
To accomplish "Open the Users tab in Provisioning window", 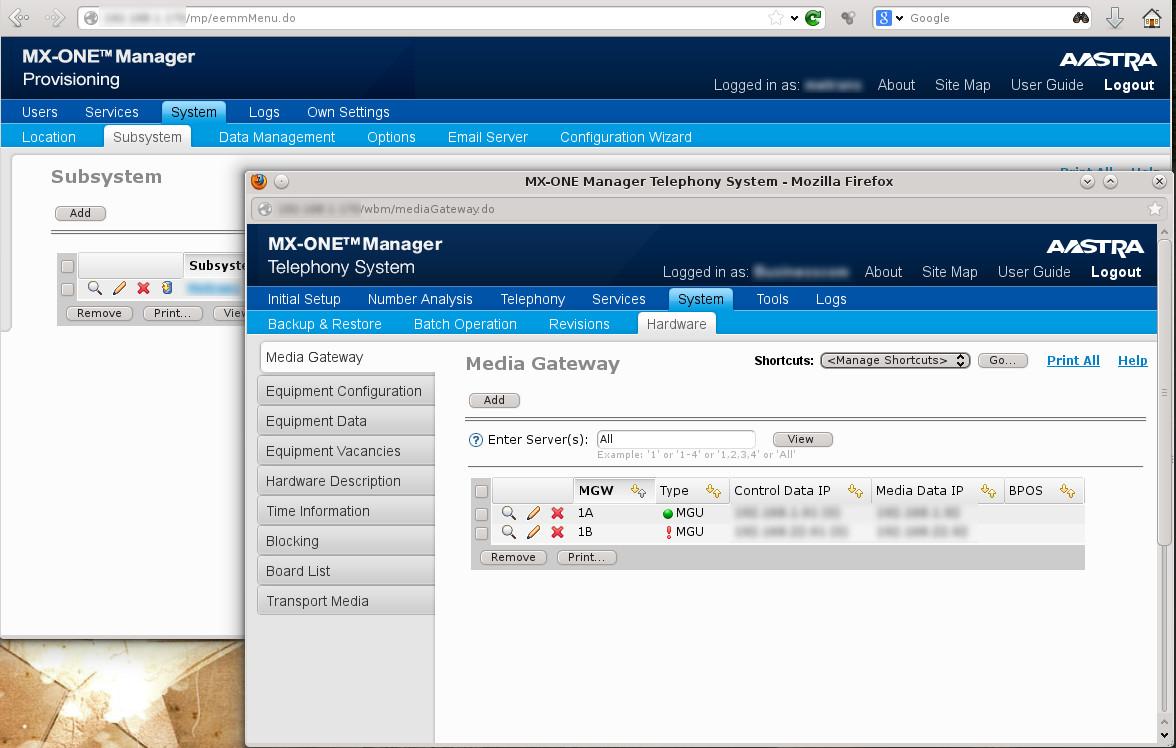I will (x=40, y=113).
